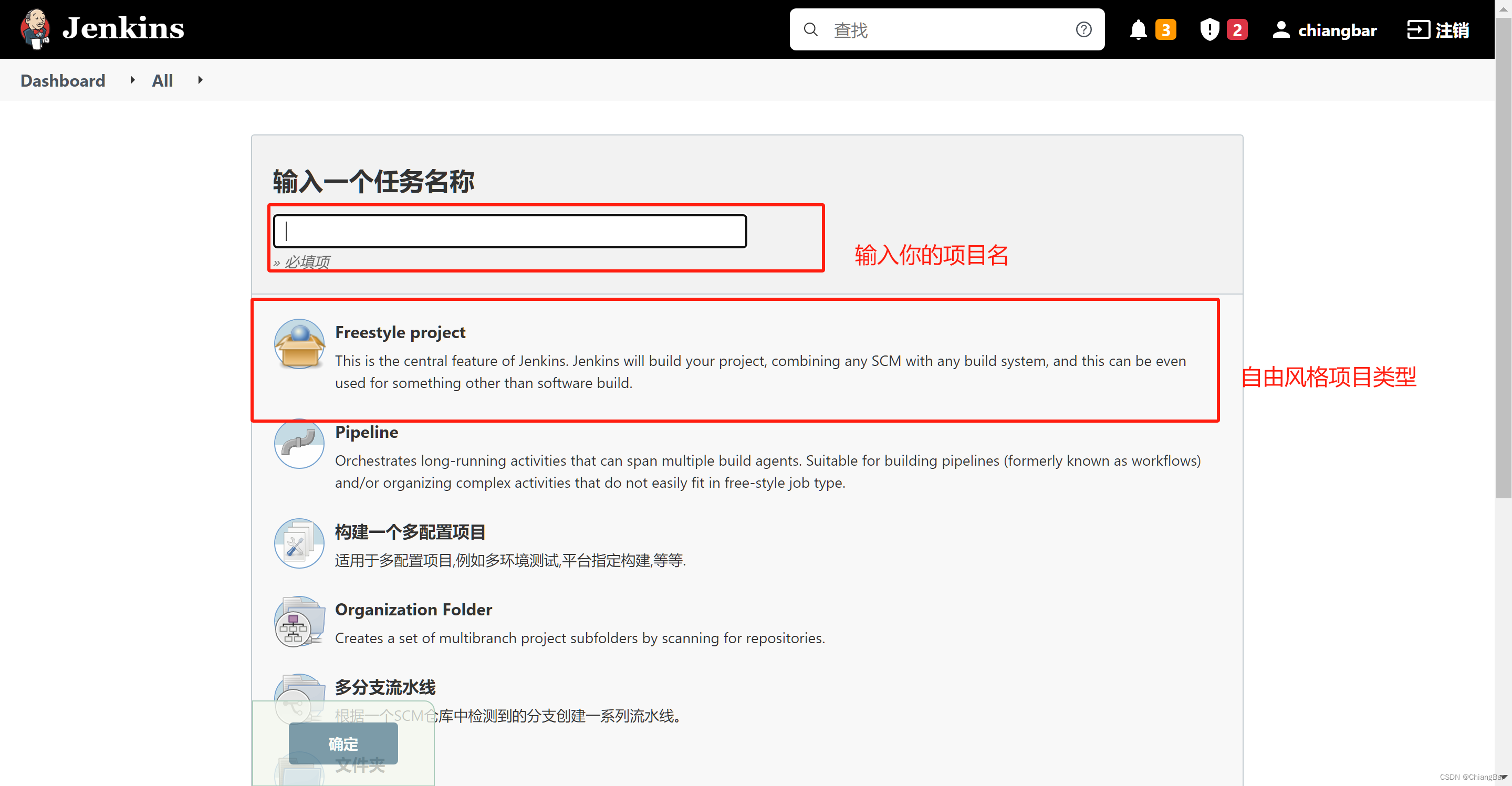1512x786 pixels.
Task: Open the All breadcrumb view
Action: (162, 80)
